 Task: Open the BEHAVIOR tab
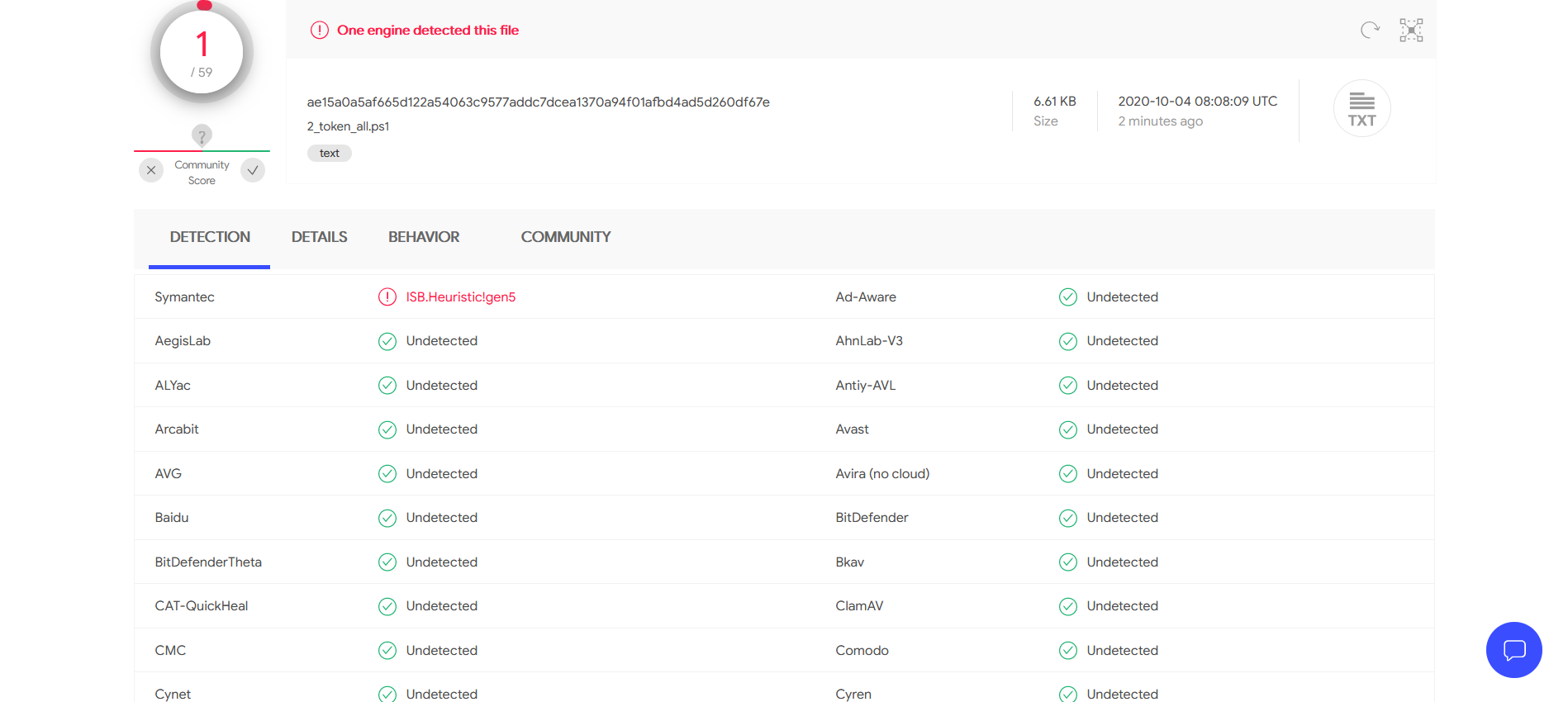point(424,237)
